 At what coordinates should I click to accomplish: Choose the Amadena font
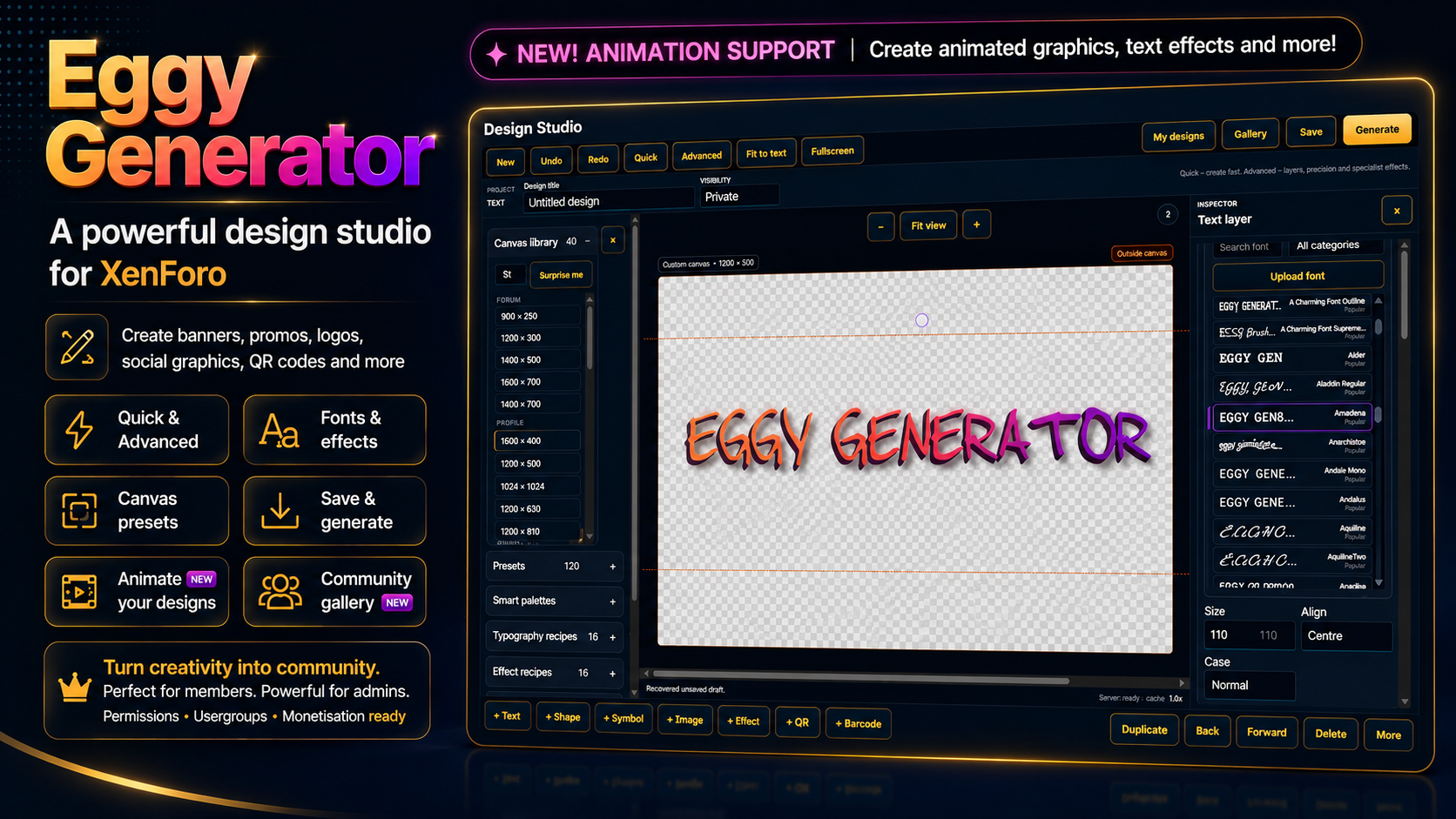[x=1292, y=417]
